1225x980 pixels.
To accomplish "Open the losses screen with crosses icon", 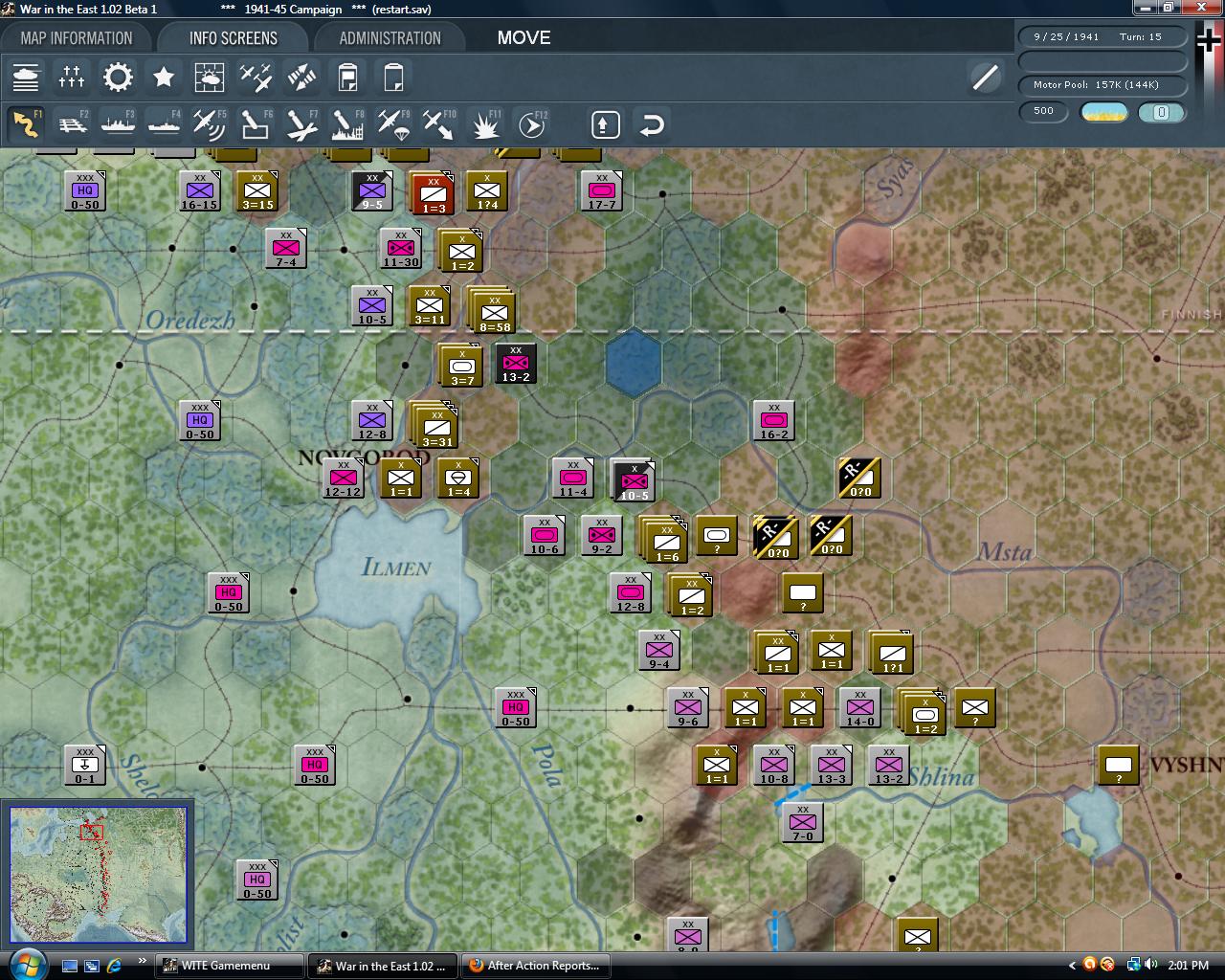I will coord(72,77).
